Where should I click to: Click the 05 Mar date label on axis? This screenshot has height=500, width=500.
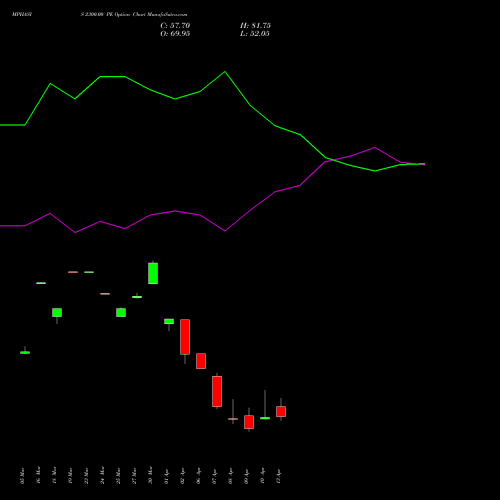pyautogui.click(x=22, y=476)
